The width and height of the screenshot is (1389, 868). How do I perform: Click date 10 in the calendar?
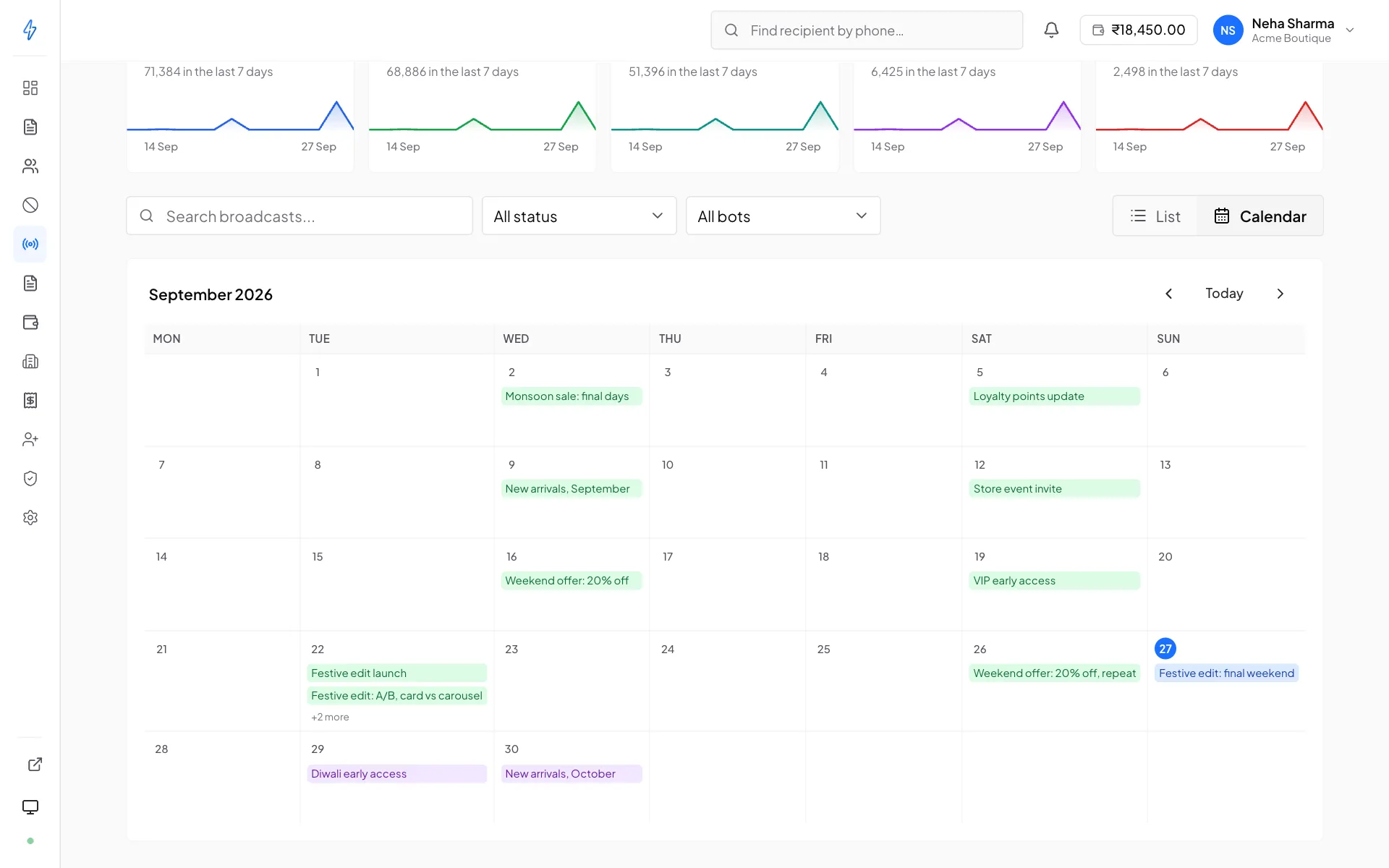(667, 464)
